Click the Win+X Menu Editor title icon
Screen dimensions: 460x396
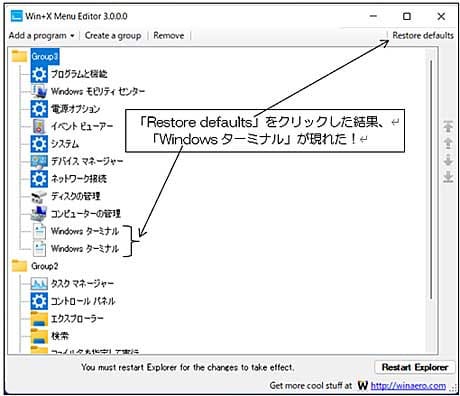(x=16, y=16)
